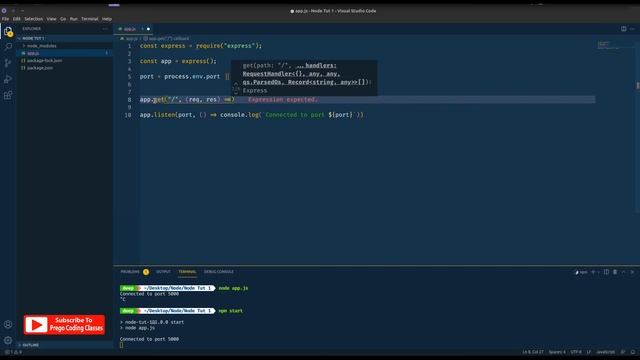Image resolution: width=640 pixels, height=360 pixels.
Task: Switch to the OUTPUT panel tab
Action: point(163,272)
